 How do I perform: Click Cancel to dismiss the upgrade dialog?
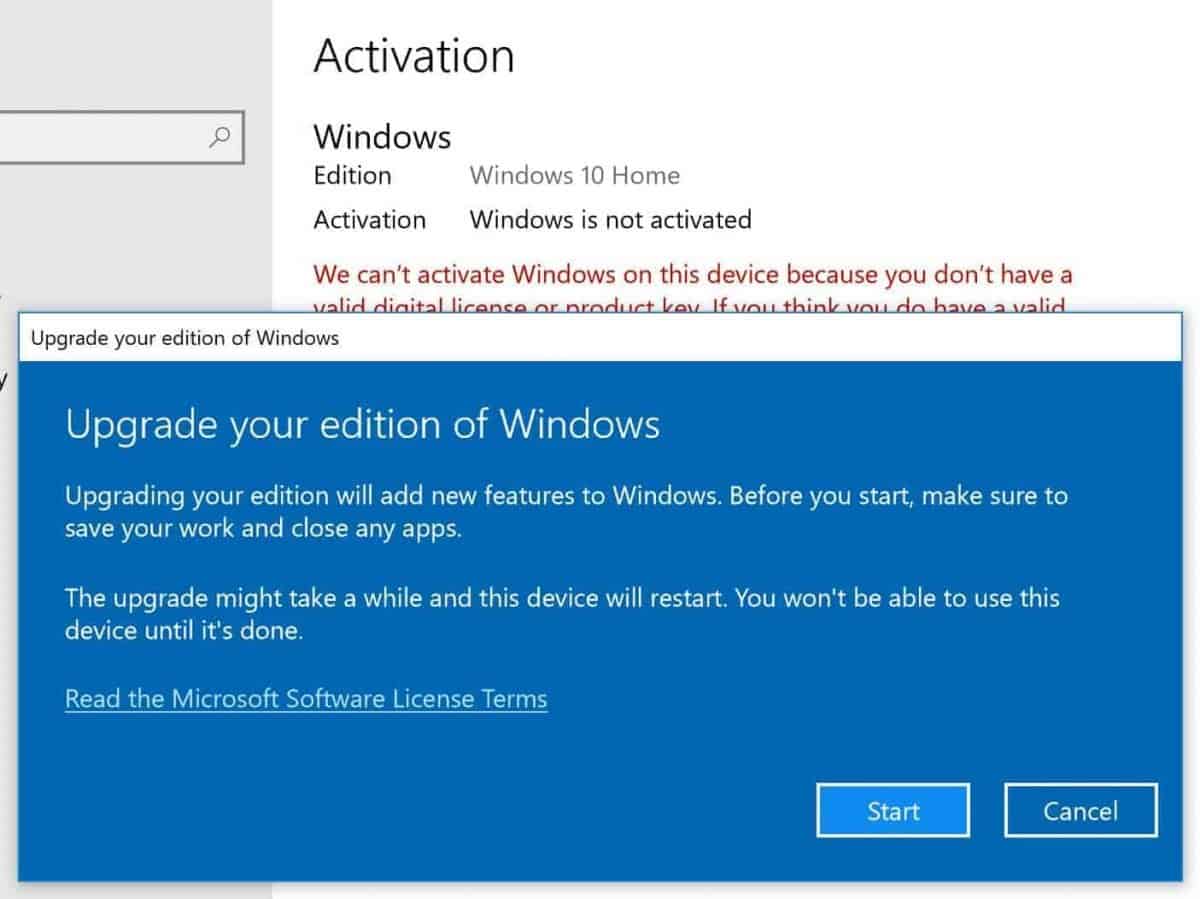(x=1079, y=811)
